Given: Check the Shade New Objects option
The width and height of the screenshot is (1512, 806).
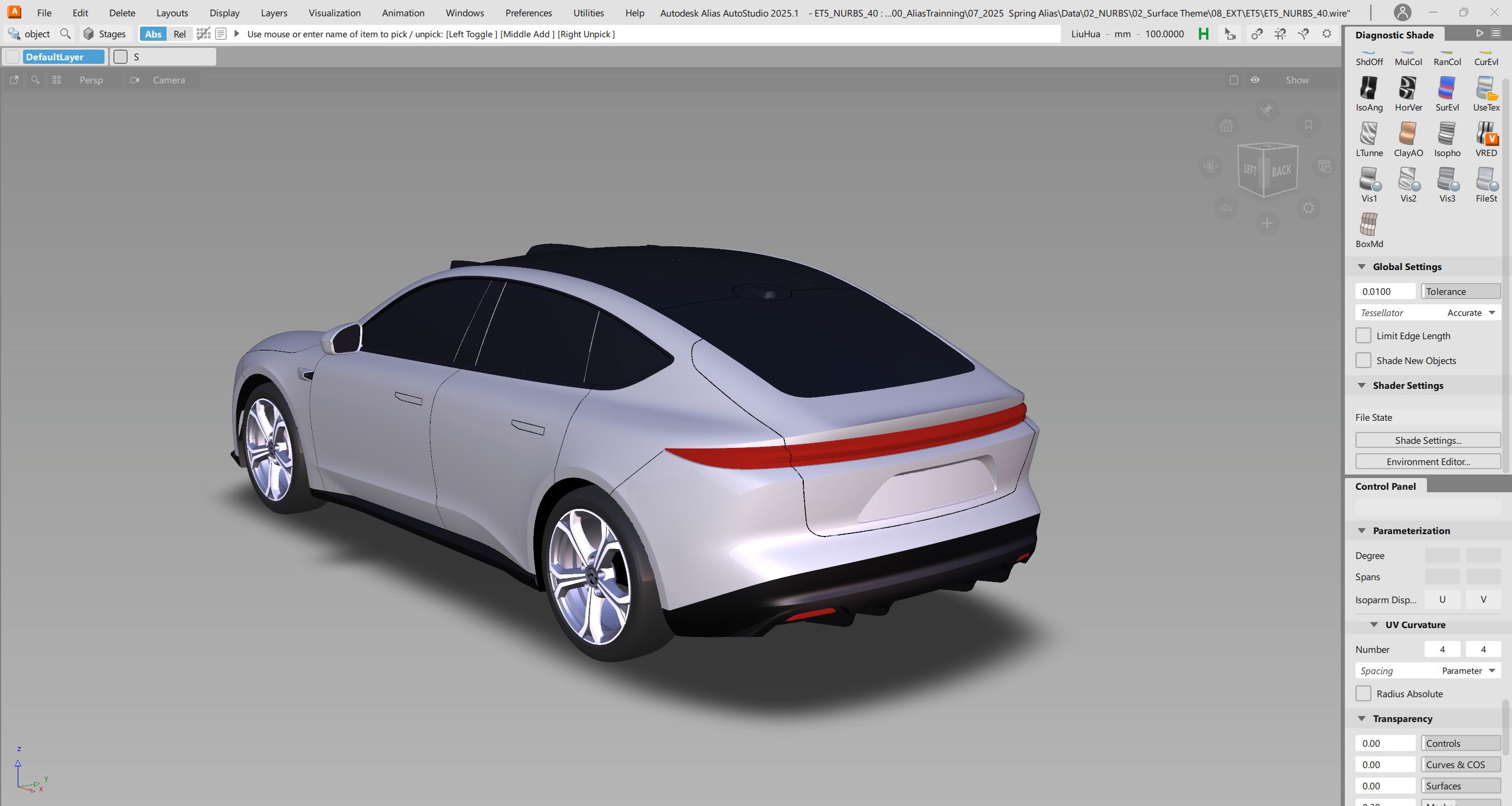Looking at the screenshot, I should click(1363, 360).
